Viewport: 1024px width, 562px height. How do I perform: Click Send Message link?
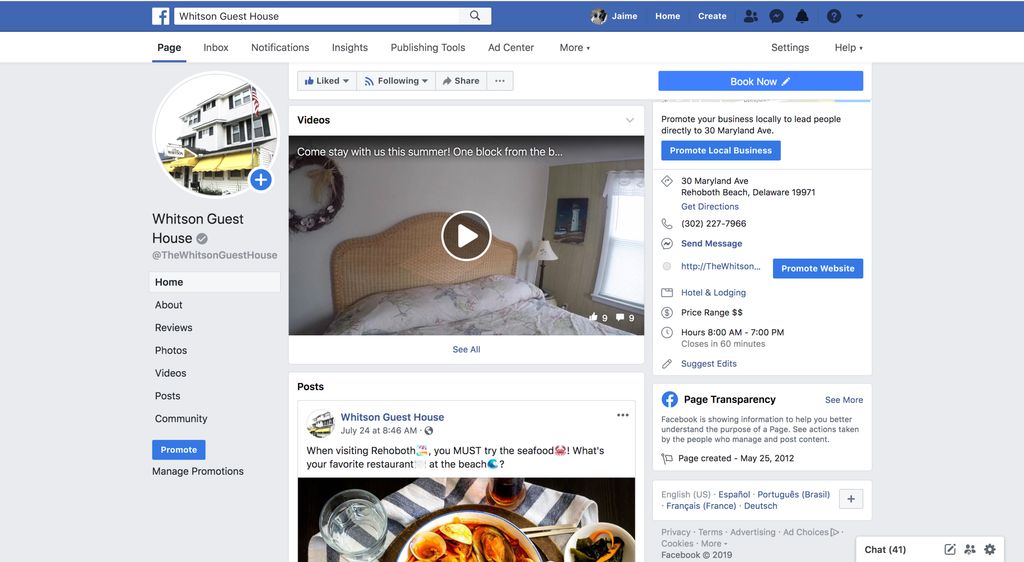click(711, 243)
